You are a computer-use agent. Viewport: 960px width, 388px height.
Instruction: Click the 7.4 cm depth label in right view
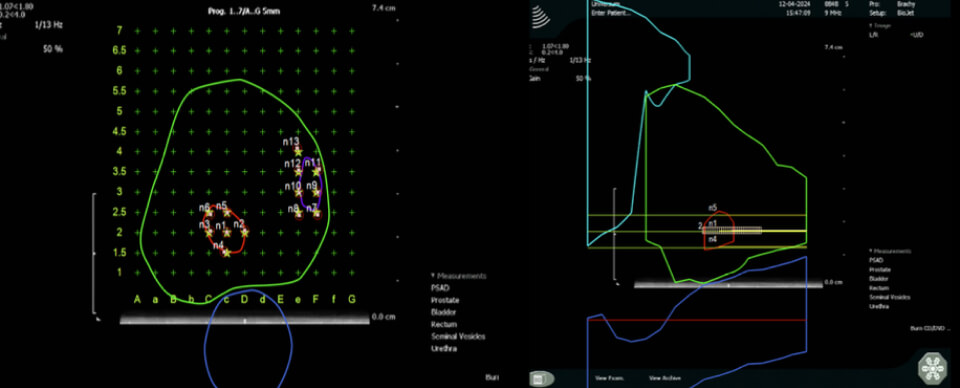834,47
